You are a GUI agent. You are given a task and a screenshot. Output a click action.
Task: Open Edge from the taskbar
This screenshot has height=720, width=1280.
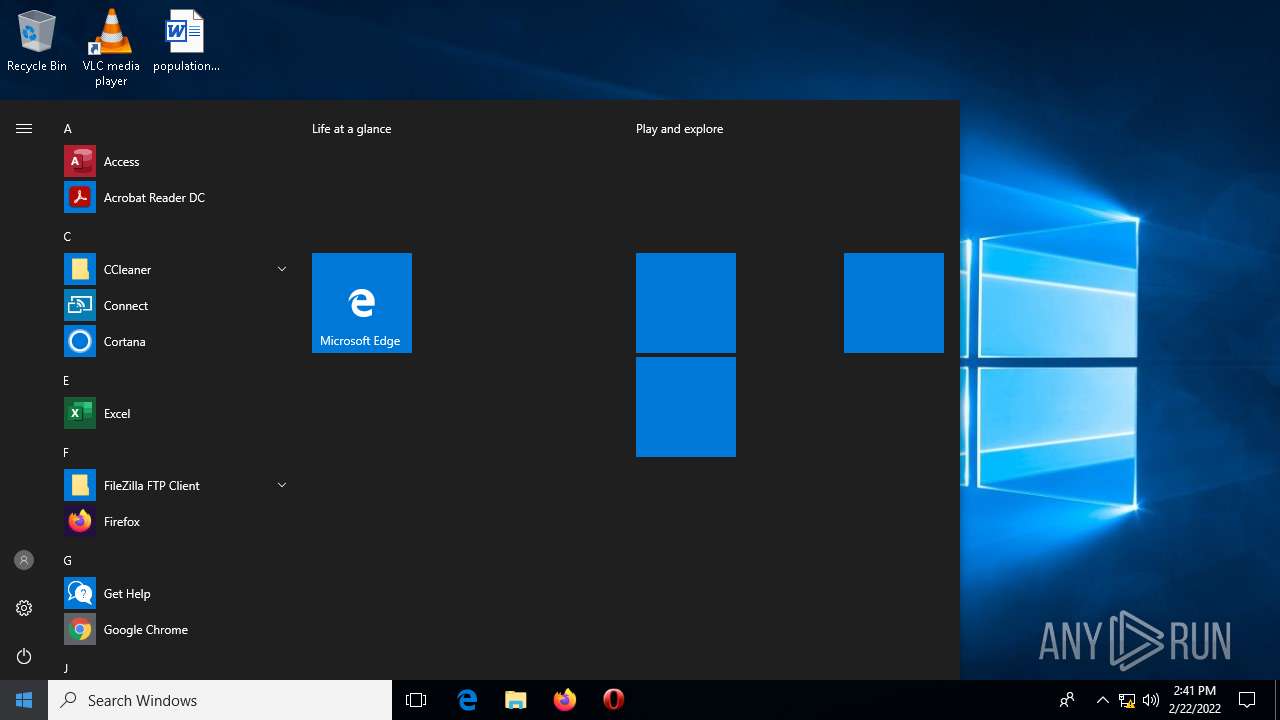pos(467,700)
